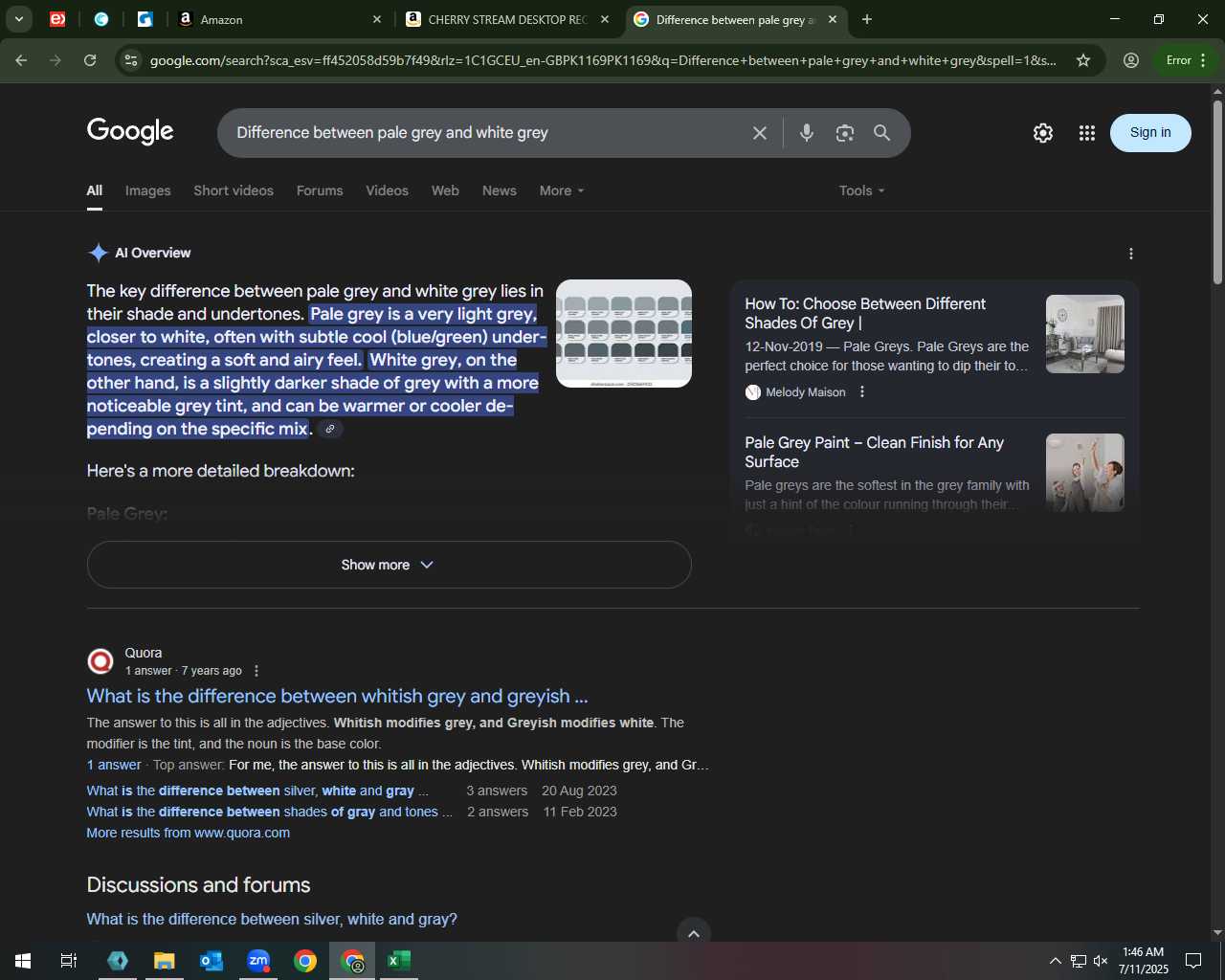Open Google Lens image search icon
Screen dimensions: 1225x980
click(844, 133)
